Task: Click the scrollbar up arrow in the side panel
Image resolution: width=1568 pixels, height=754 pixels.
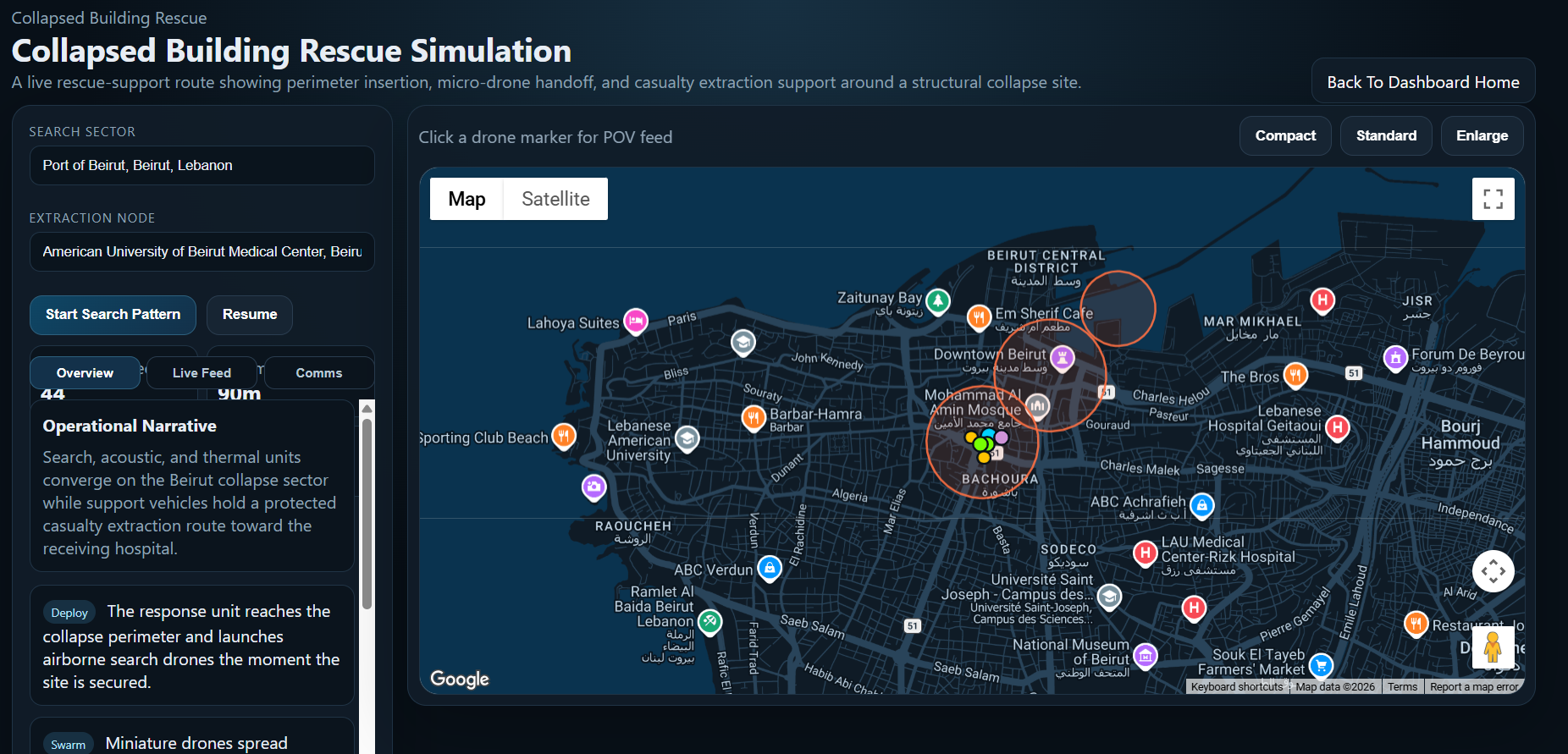Action: [367, 408]
